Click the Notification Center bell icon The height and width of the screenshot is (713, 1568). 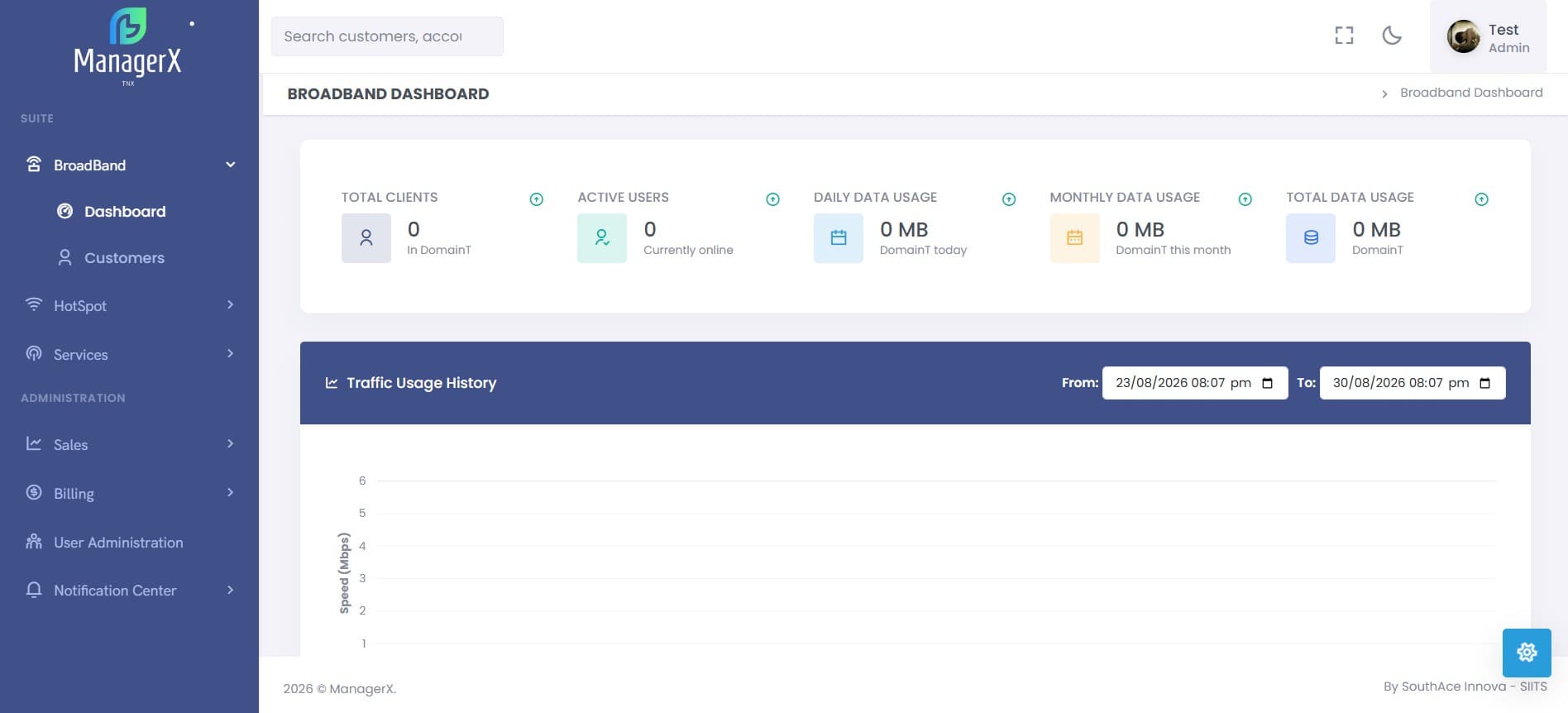pos(34,590)
